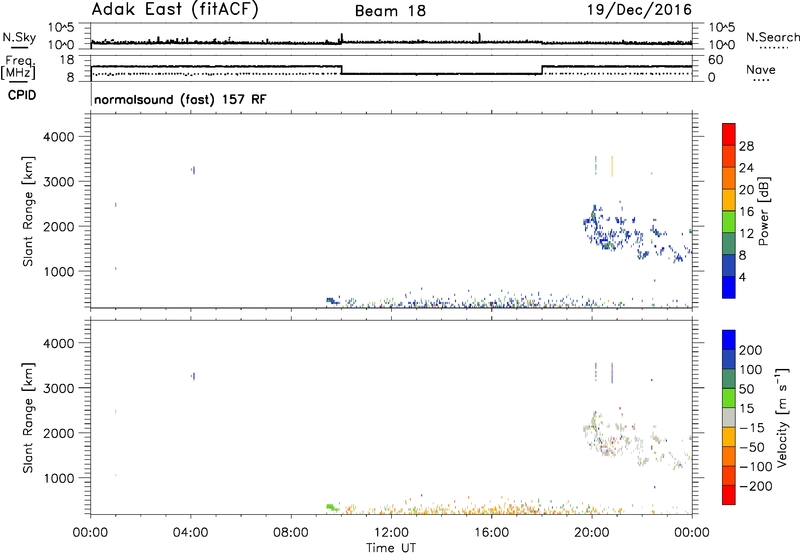This screenshot has width=800, height=554.
Task: Click Power color bar segment between 24 and 28
Action: [729, 157]
